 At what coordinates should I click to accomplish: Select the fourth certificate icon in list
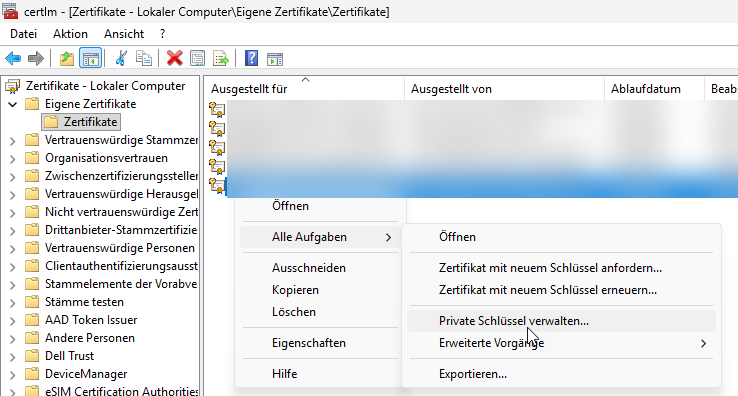coord(217,166)
